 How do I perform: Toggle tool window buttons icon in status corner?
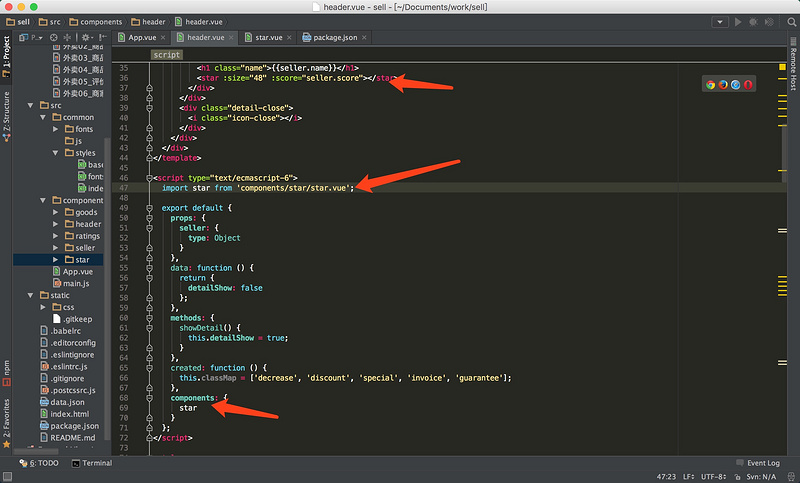pos(7,476)
